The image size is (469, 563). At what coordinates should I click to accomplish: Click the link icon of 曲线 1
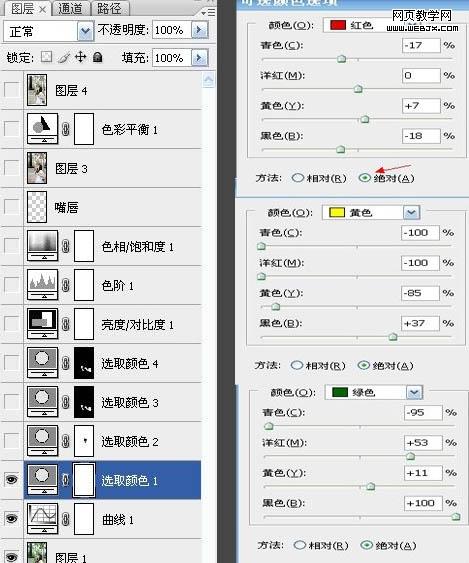pyautogui.click(x=66, y=519)
